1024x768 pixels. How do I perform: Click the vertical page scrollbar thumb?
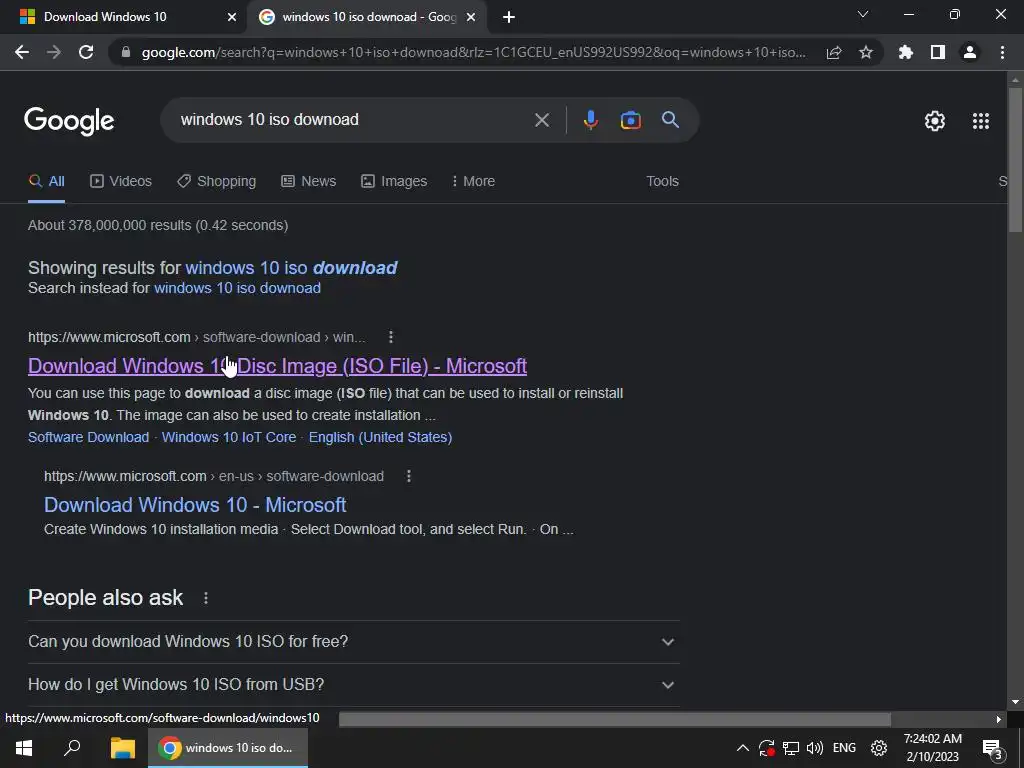[1015, 159]
